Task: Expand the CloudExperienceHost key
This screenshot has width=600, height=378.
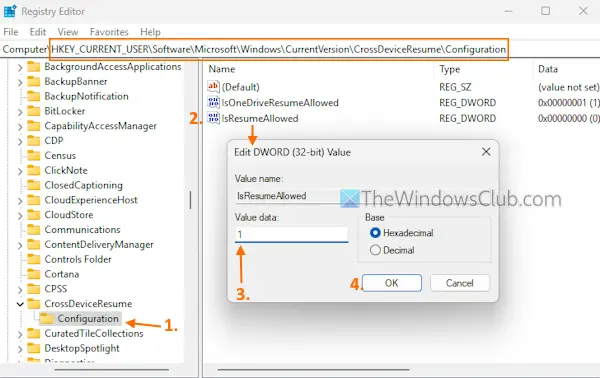Action: click(x=20, y=201)
